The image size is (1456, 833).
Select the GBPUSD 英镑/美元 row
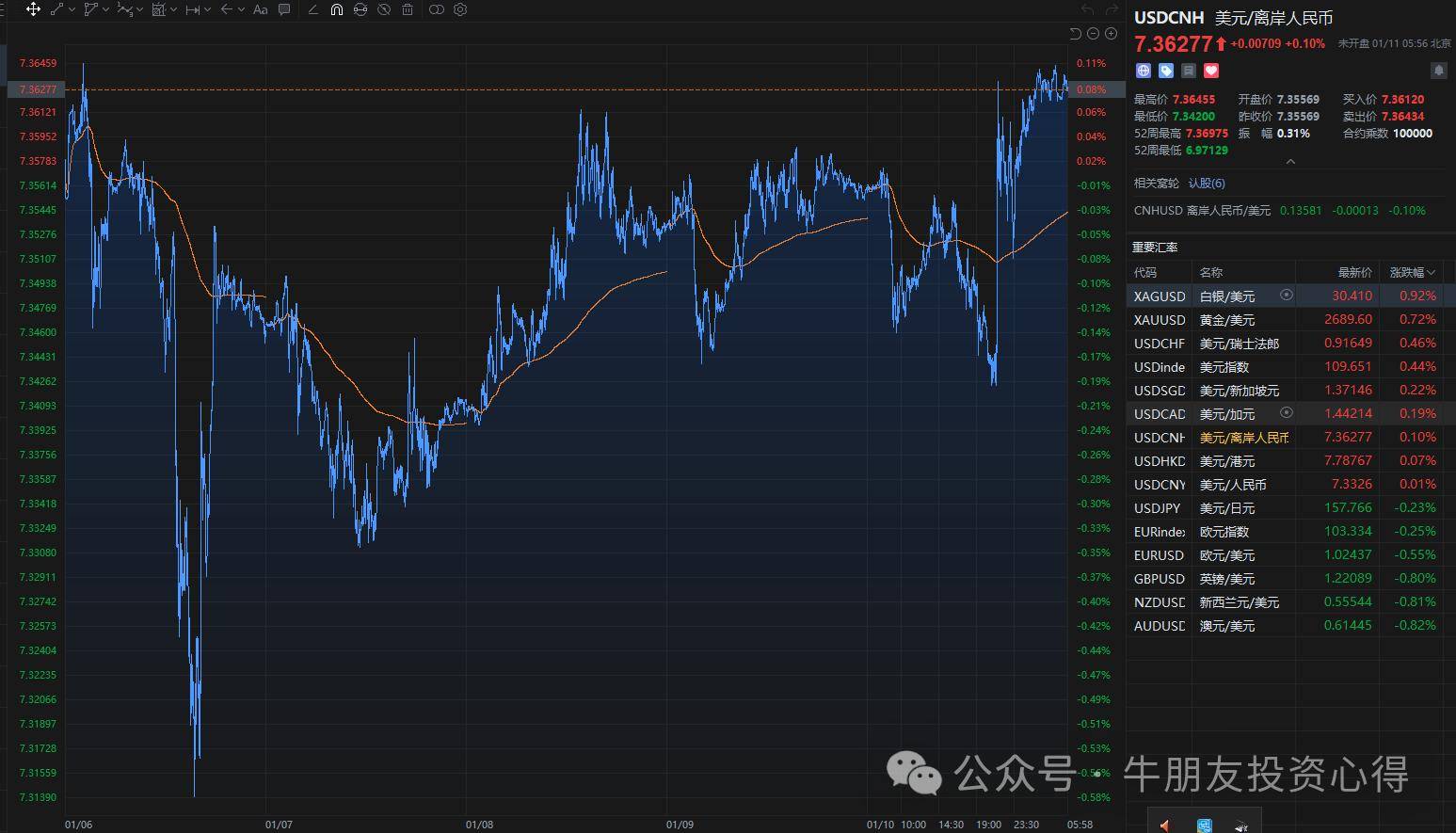[x=1290, y=579]
